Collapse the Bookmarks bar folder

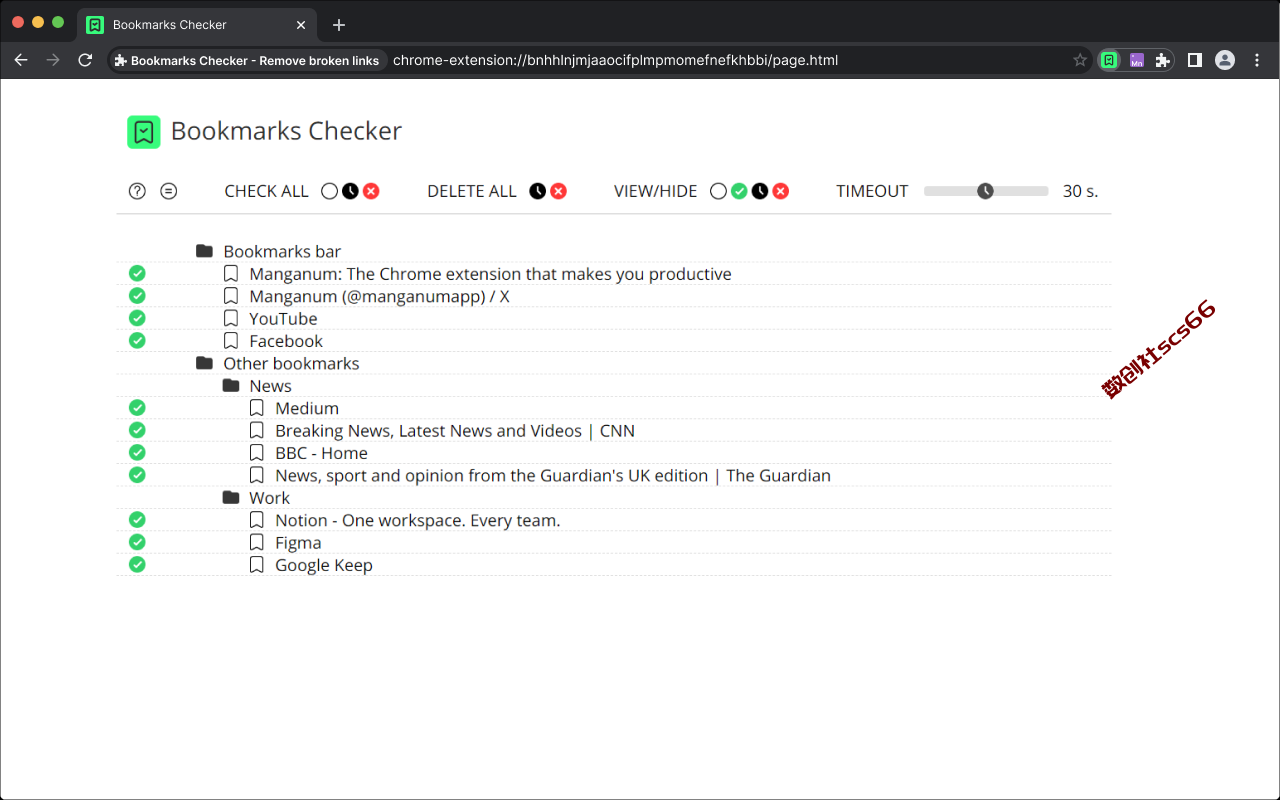pyautogui.click(x=205, y=251)
